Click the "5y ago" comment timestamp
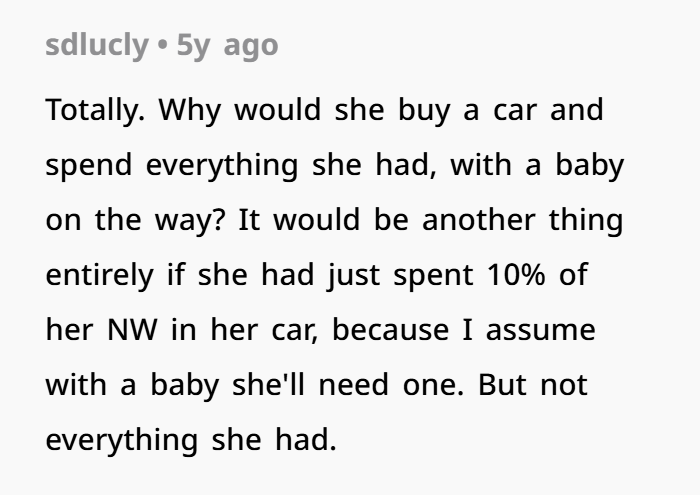The width and height of the screenshot is (700, 495). [227, 45]
